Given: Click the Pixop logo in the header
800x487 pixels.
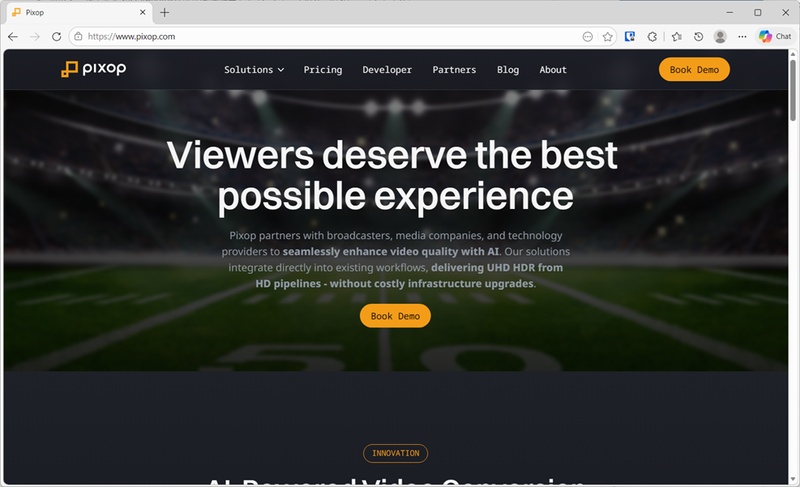Looking at the screenshot, I should (x=93, y=69).
